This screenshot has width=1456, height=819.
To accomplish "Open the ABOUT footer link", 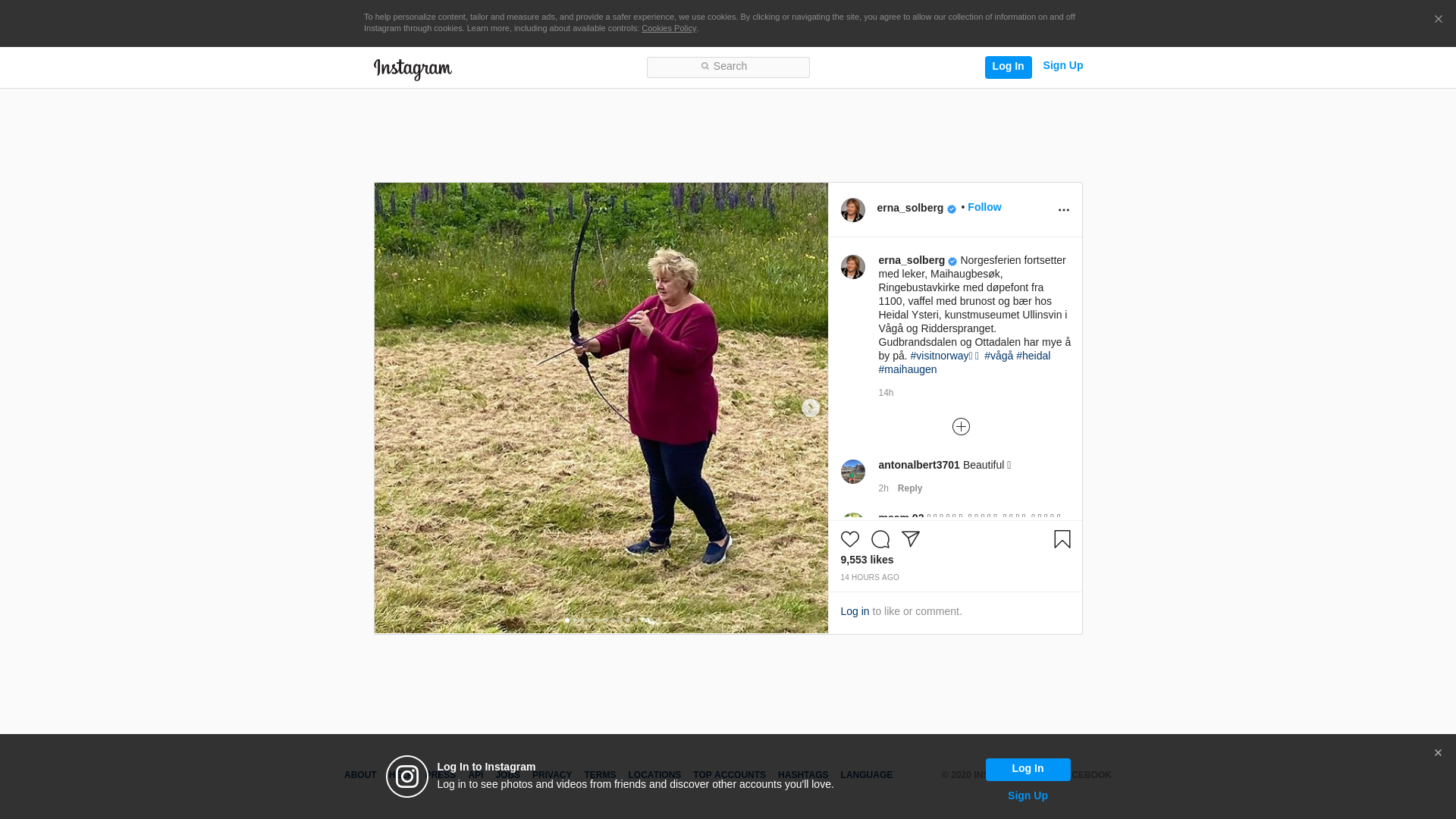I will coord(360,775).
